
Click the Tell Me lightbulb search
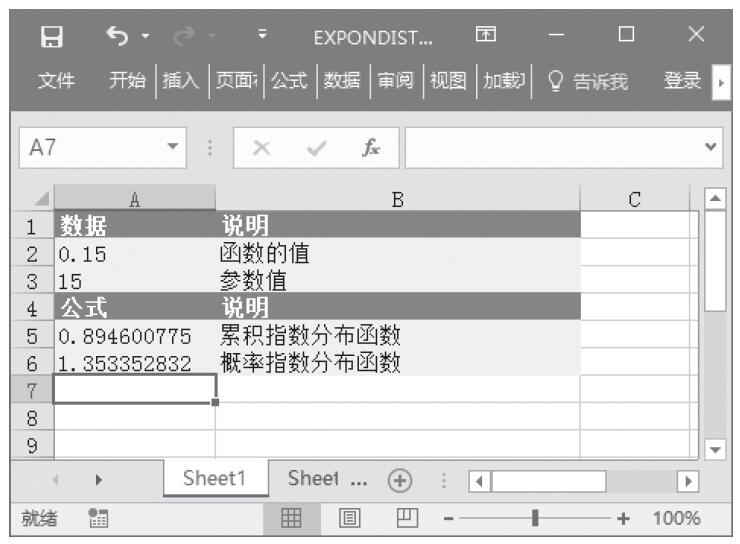click(x=589, y=81)
